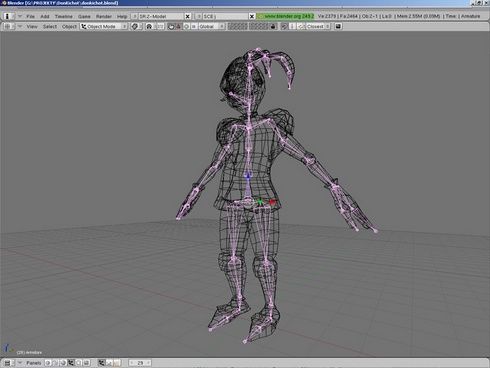Click the lock layers padlock icon
This screenshot has height=368, width=490.
273,26
